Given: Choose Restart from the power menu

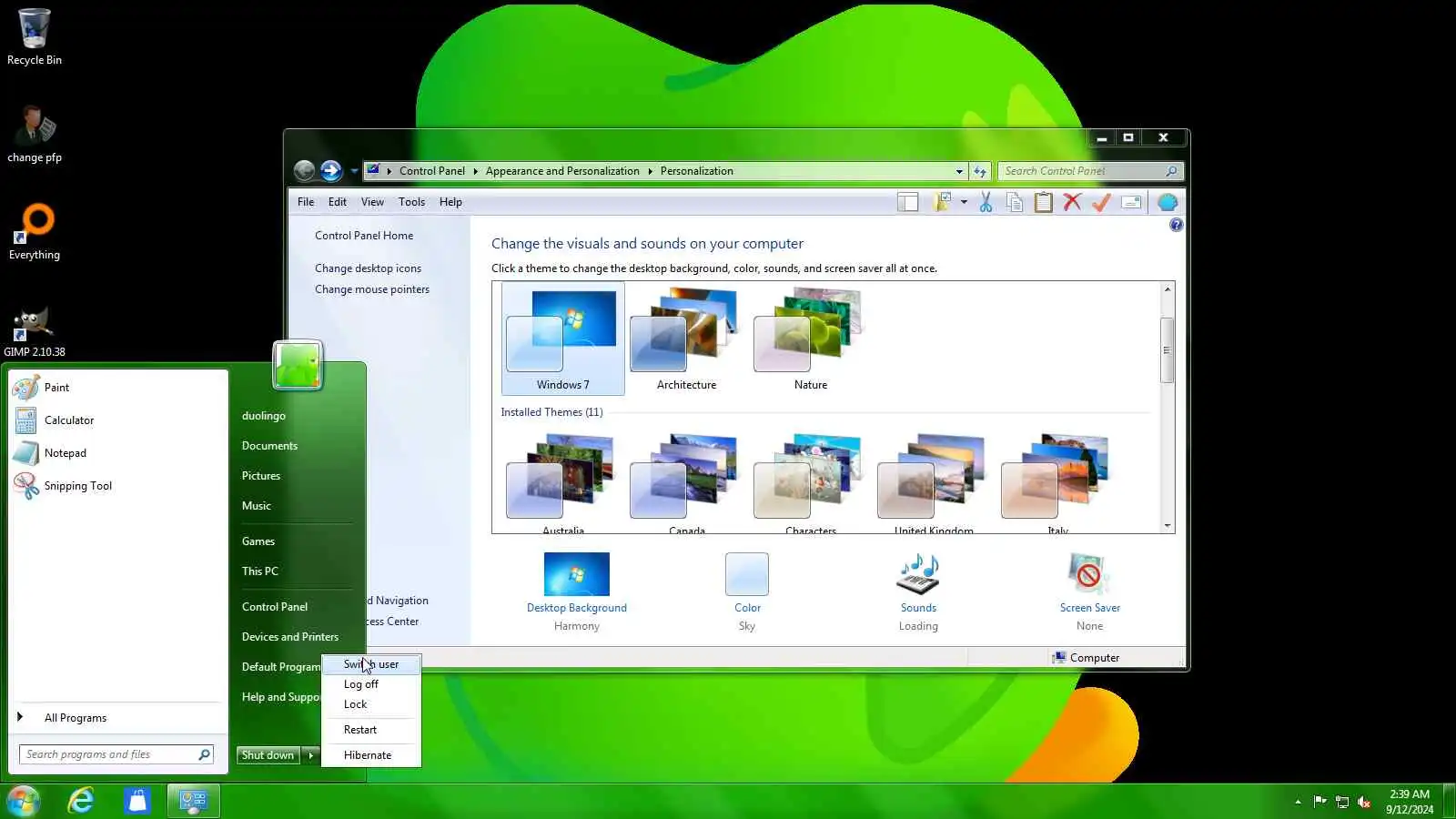Looking at the screenshot, I should point(371,730).
